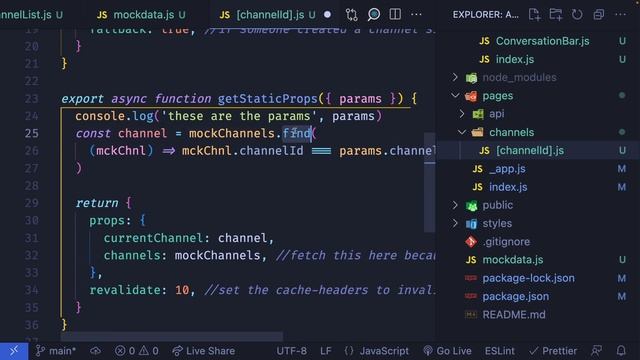640x360 pixels.
Task: Open components index.js below ConversationBar.js
Action: tap(515, 60)
